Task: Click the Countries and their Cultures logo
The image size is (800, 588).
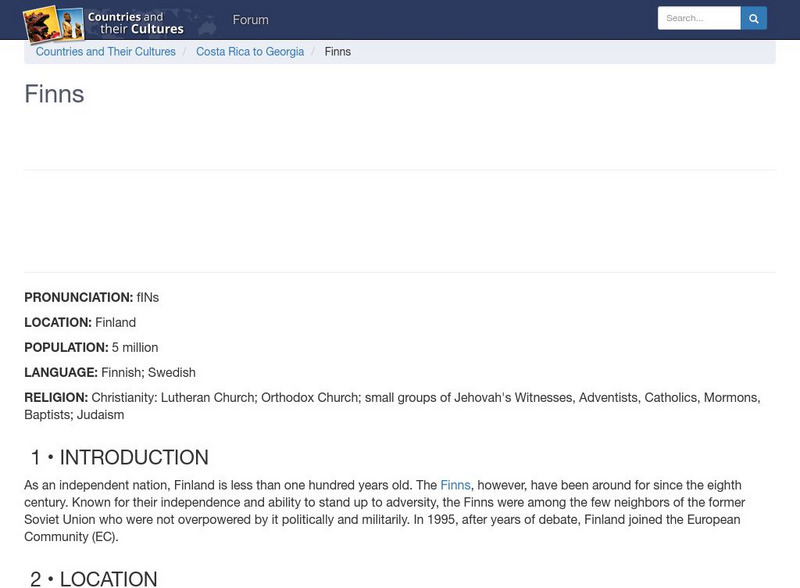Action: (104, 22)
